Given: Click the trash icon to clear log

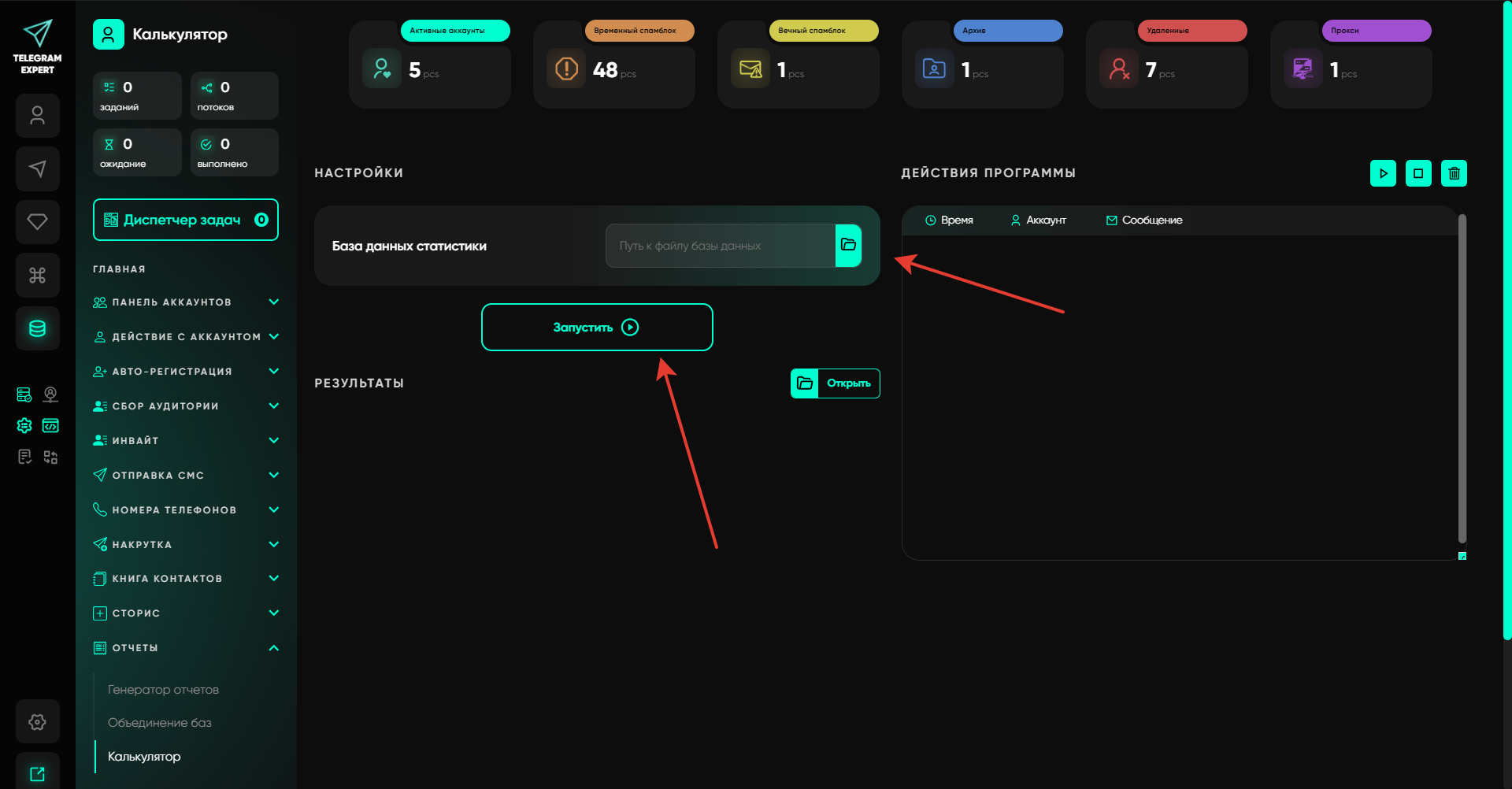Looking at the screenshot, I should click(x=1454, y=173).
